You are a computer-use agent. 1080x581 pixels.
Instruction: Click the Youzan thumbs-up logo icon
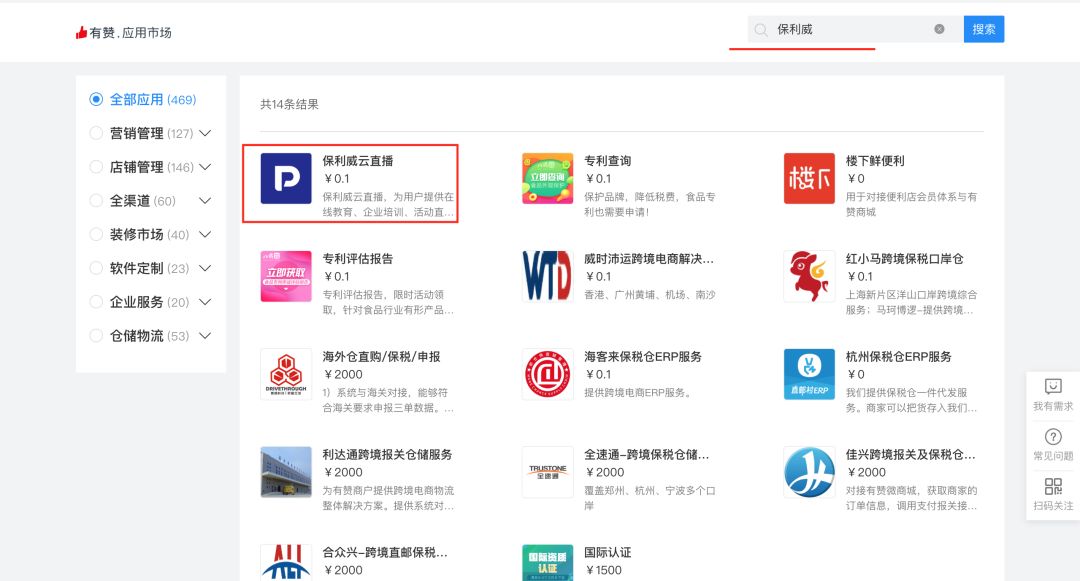pyautogui.click(x=81, y=32)
